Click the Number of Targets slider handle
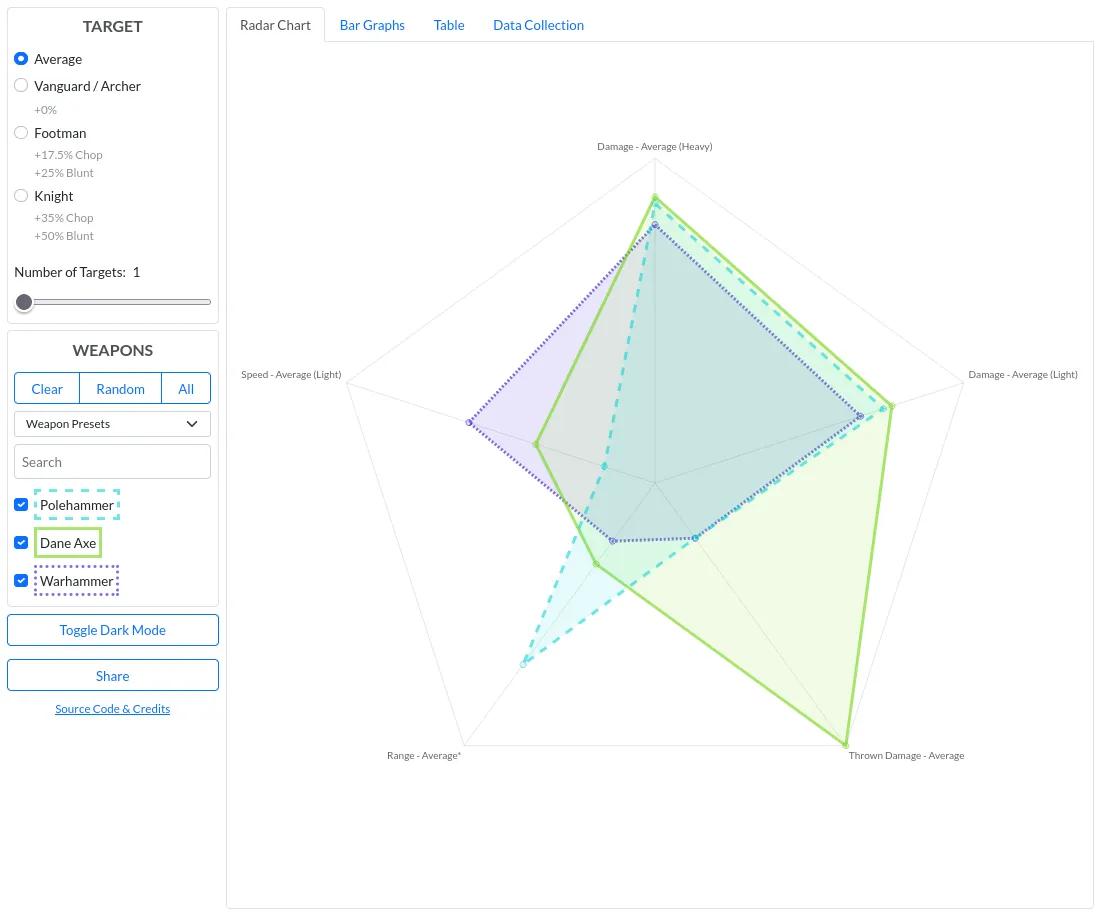The image size is (1099, 914). (24, 302)
